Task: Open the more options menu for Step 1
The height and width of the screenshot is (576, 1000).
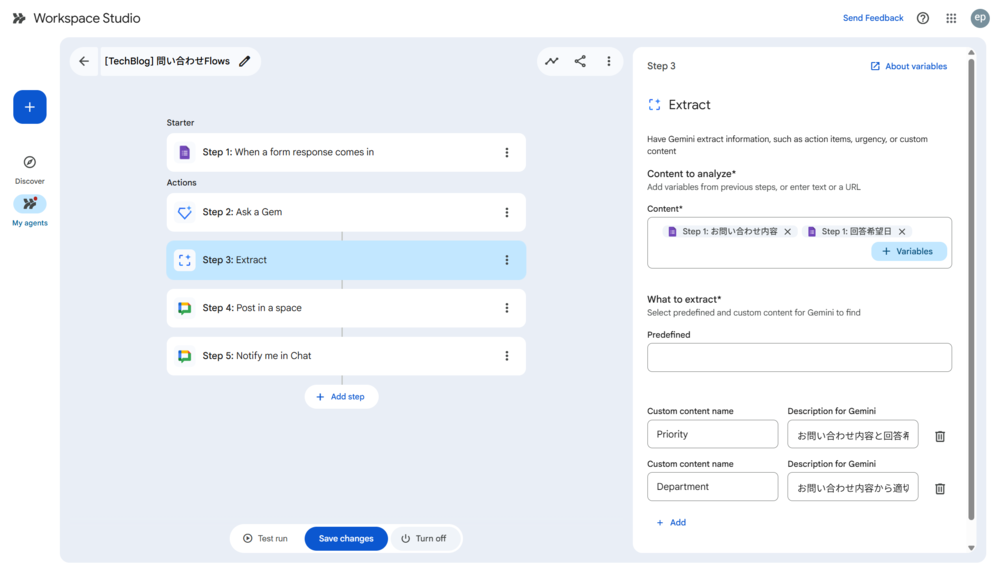Action: click(507, 153)
